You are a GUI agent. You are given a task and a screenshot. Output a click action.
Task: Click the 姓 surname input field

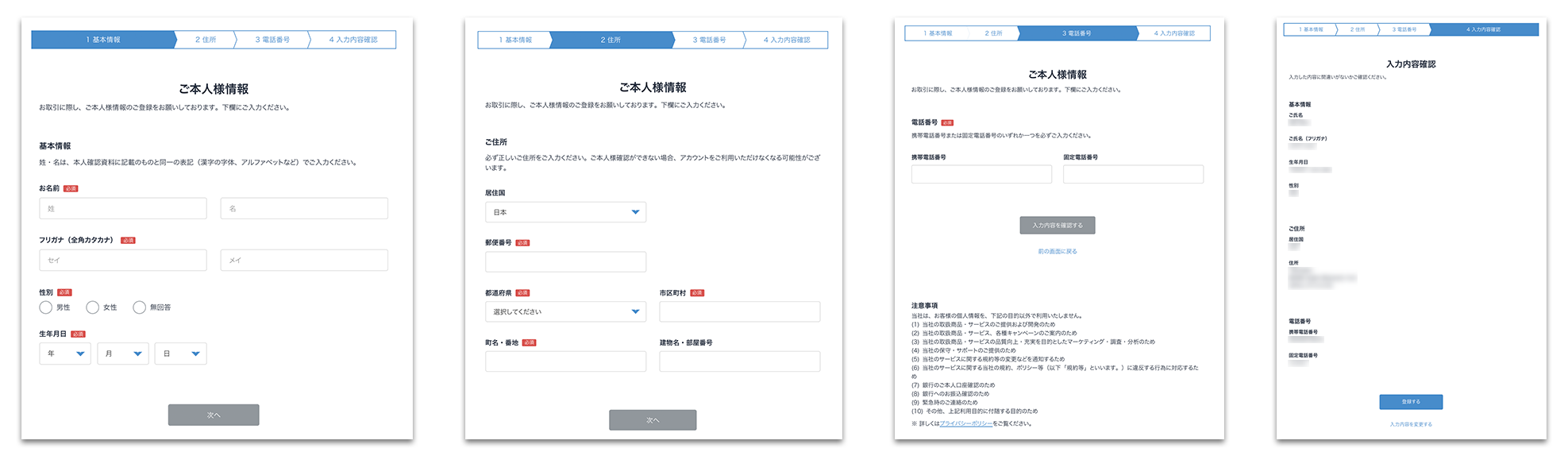[123, 208]
